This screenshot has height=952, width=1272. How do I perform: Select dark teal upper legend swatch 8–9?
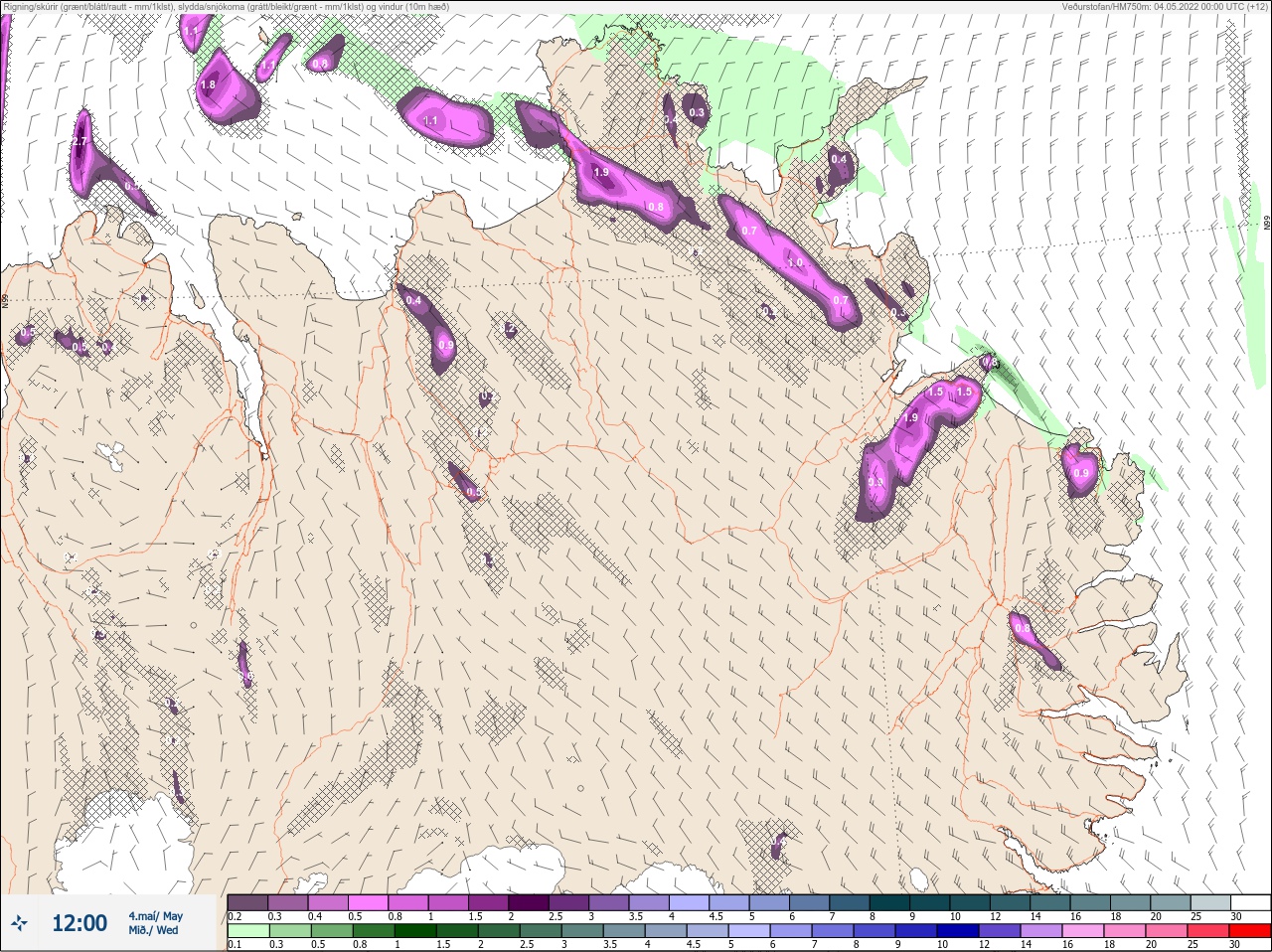pos(890,902)
